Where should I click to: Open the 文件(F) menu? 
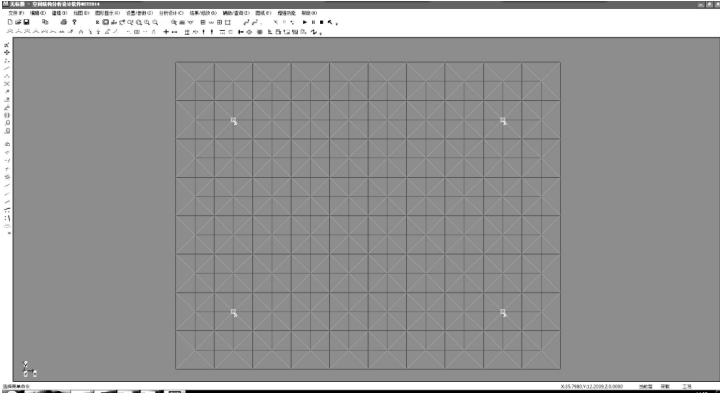pyautogui.click(x=16, y=13)
